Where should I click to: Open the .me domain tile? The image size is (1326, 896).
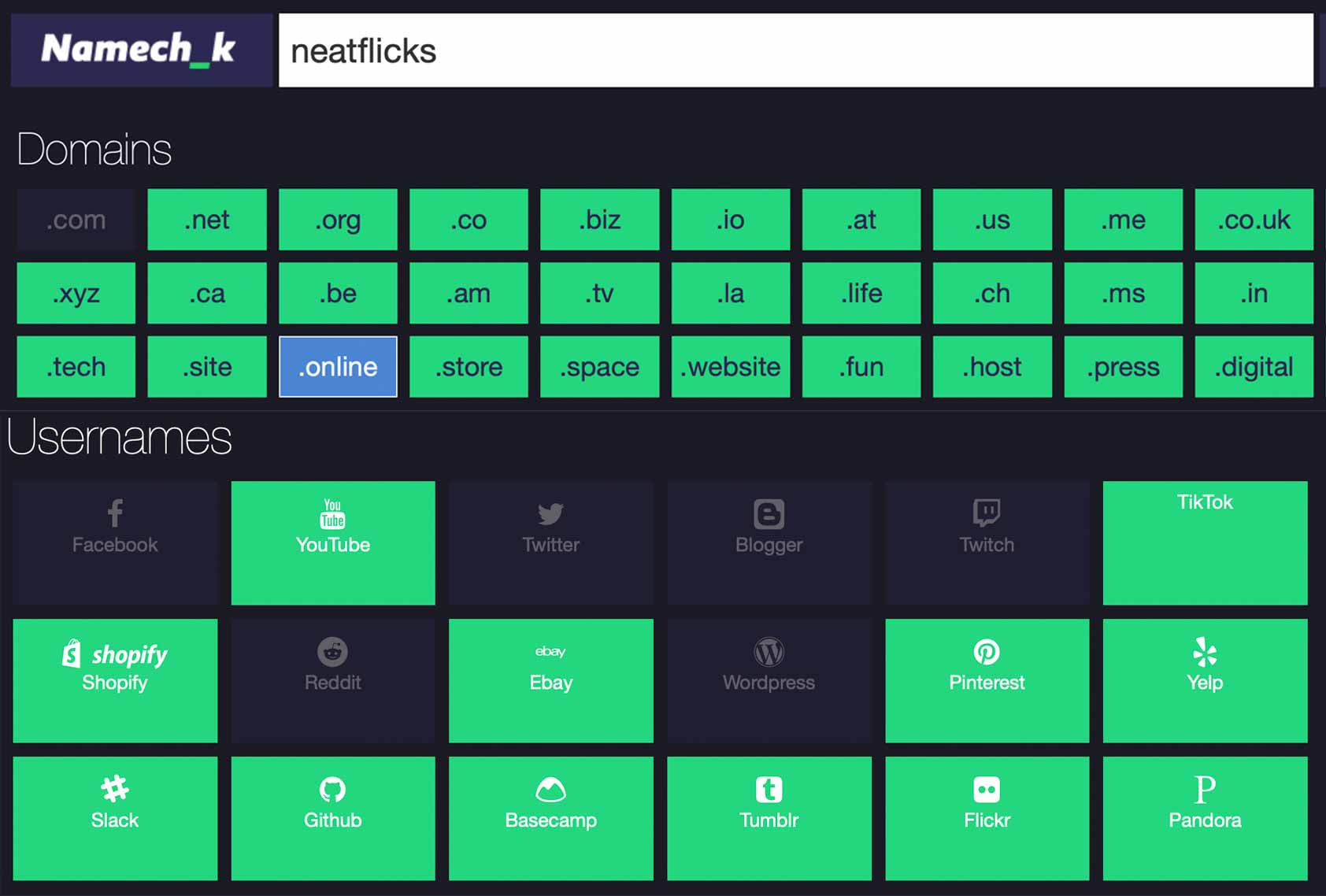[1124, 220]
